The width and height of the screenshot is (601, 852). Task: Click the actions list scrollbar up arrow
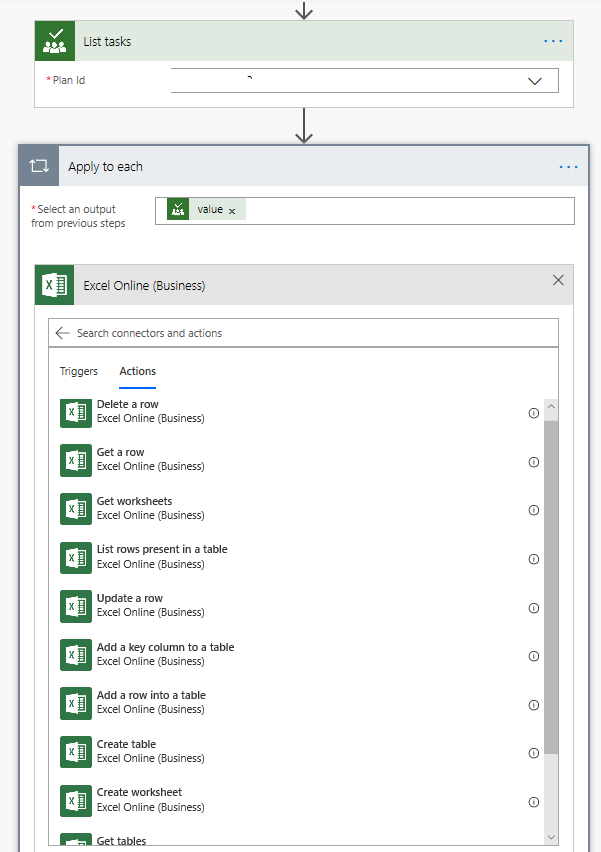[551, 406]
